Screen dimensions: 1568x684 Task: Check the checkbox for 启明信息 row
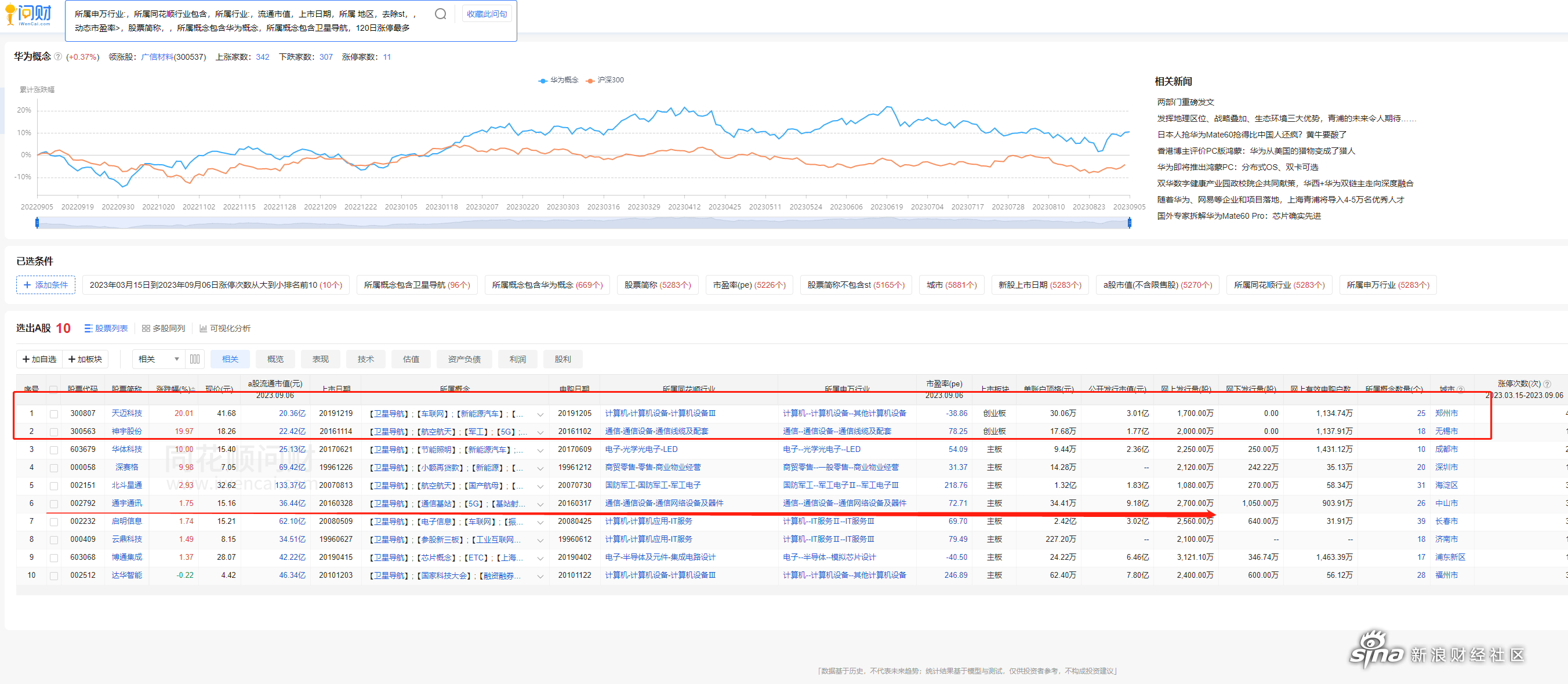pos(53,522)
